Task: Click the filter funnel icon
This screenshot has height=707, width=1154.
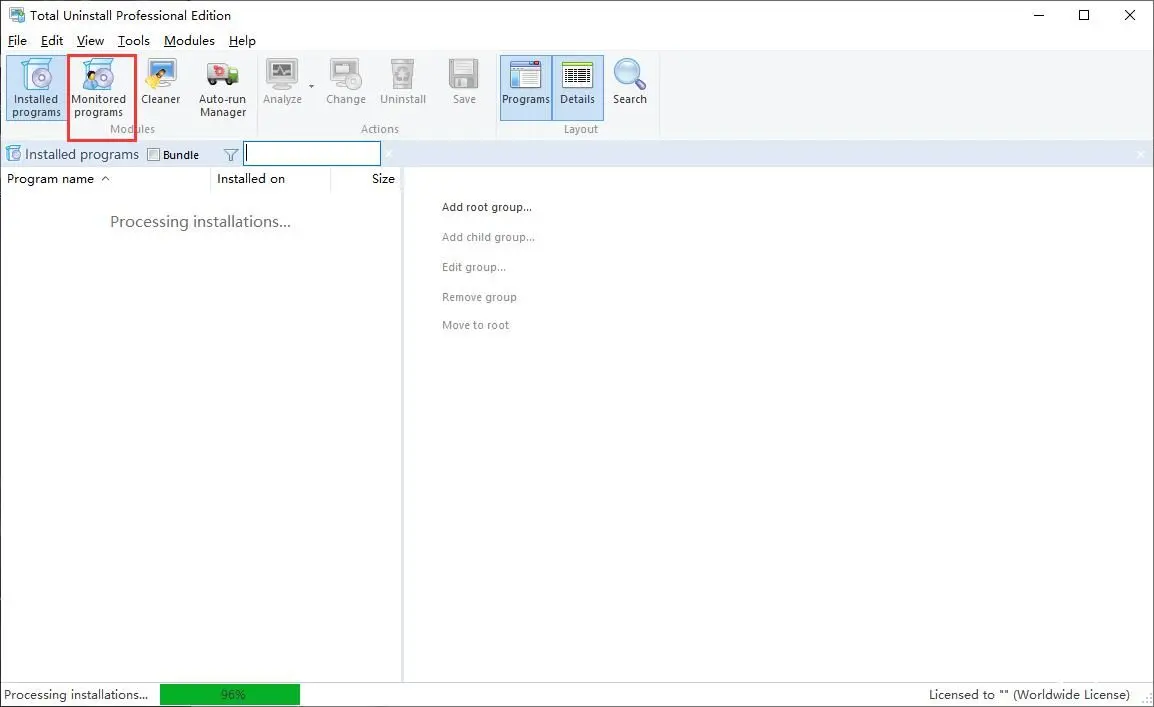Action: point(230,154)
